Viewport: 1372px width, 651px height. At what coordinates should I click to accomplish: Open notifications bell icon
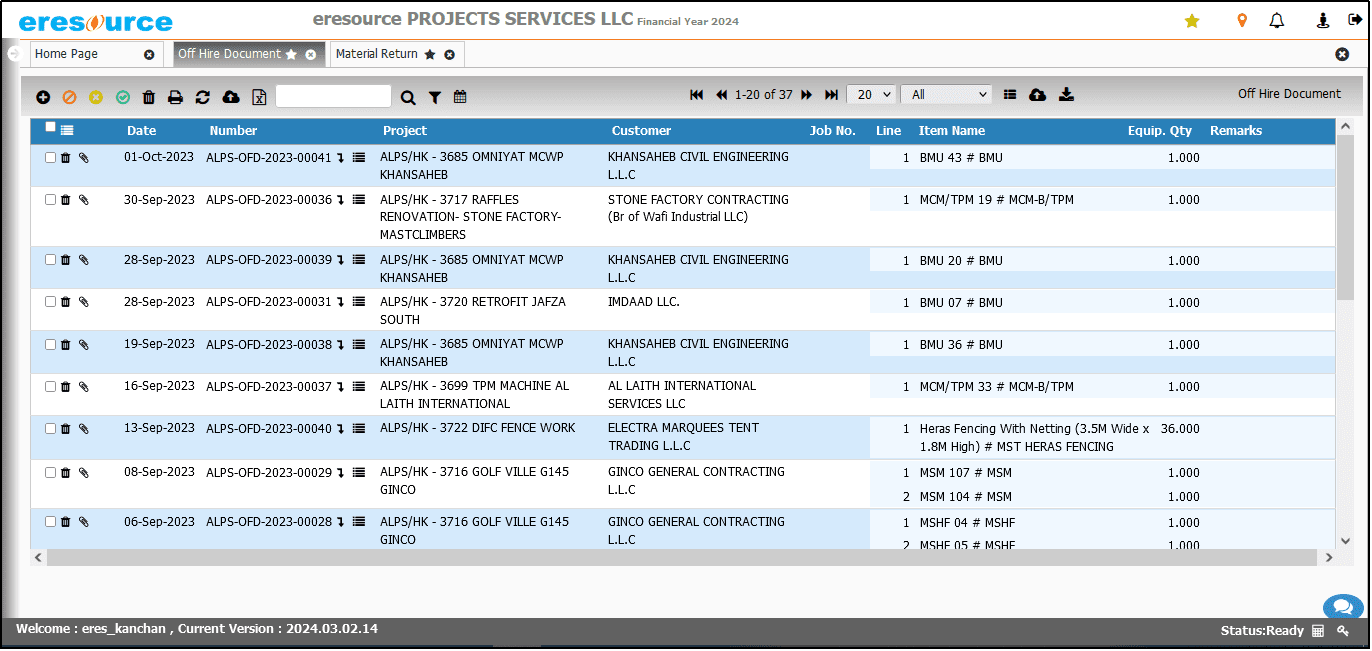click(1277, 21)
